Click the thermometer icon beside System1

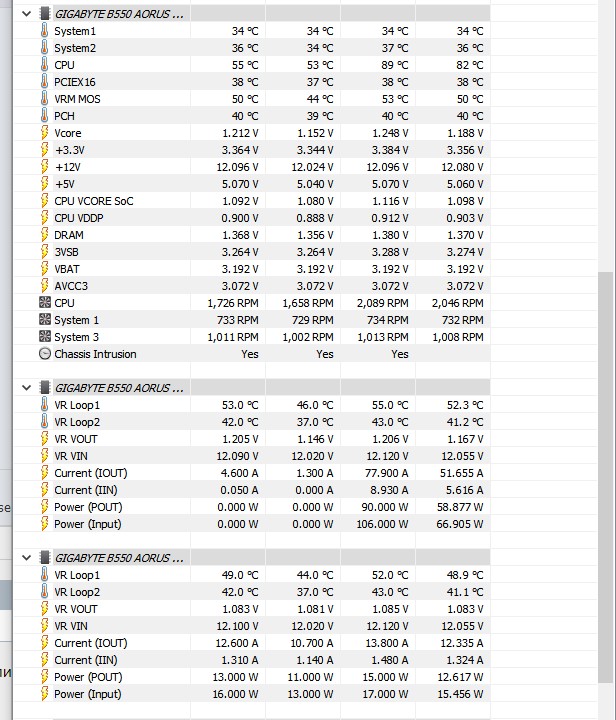pos(44,31)
